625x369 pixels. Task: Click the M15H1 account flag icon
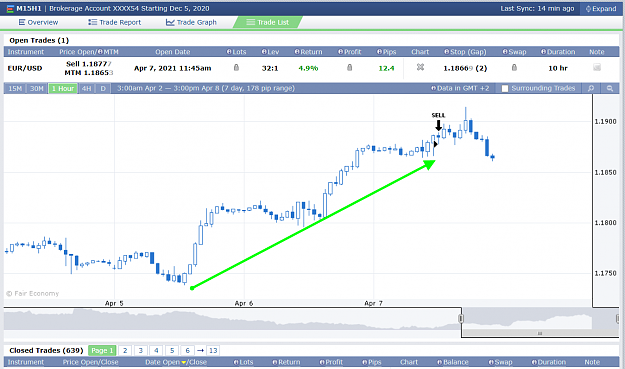pos(10,9)
